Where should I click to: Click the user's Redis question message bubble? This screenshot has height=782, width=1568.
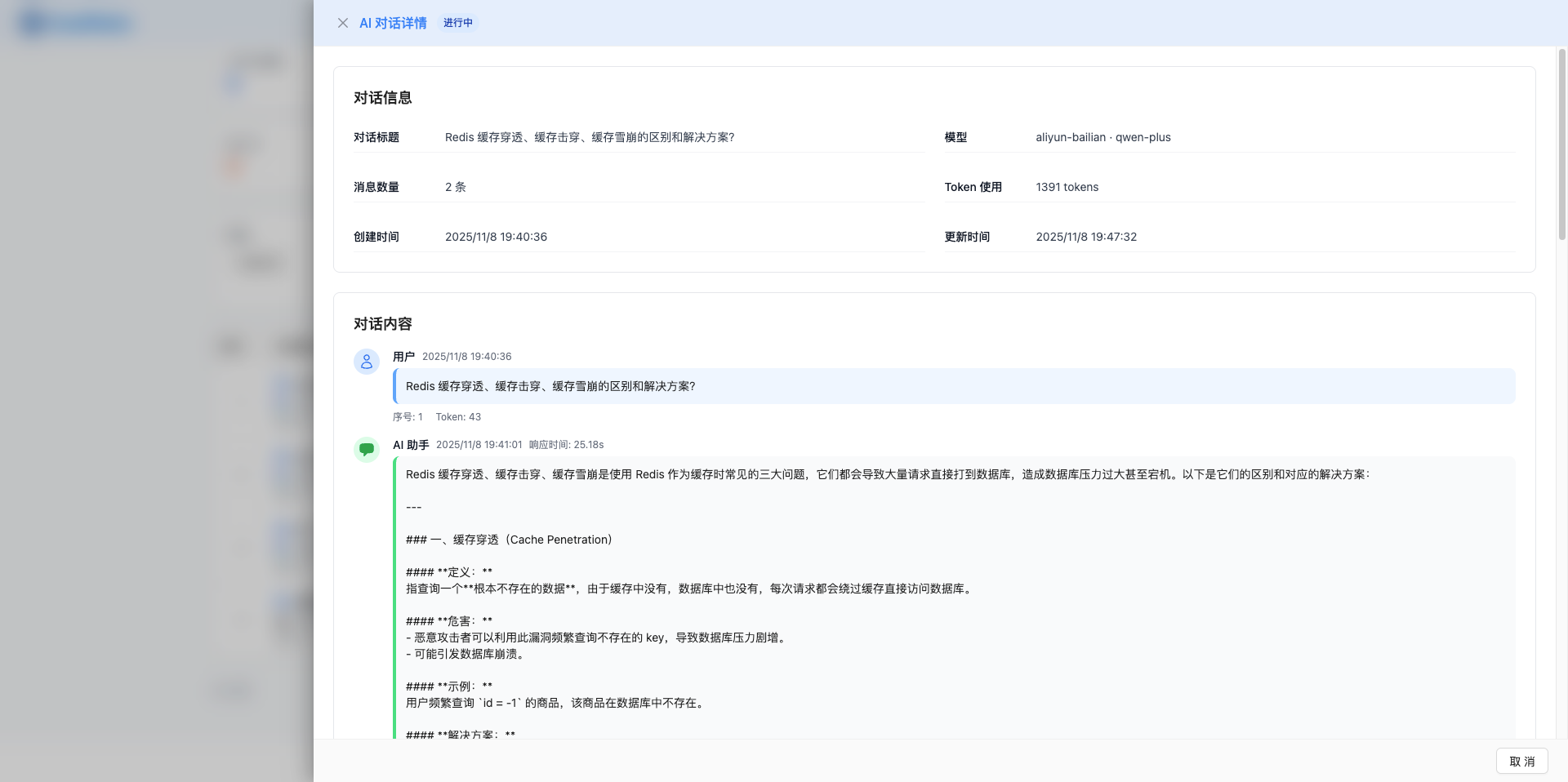953,386
